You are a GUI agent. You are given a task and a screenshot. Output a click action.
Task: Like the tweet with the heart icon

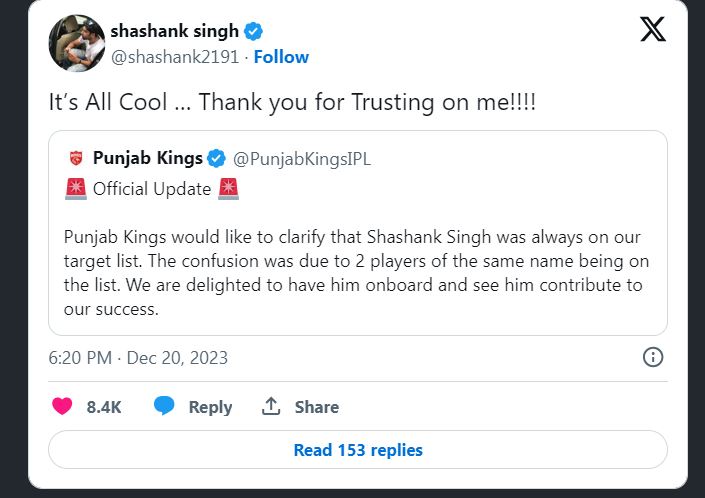pos(62,406)
